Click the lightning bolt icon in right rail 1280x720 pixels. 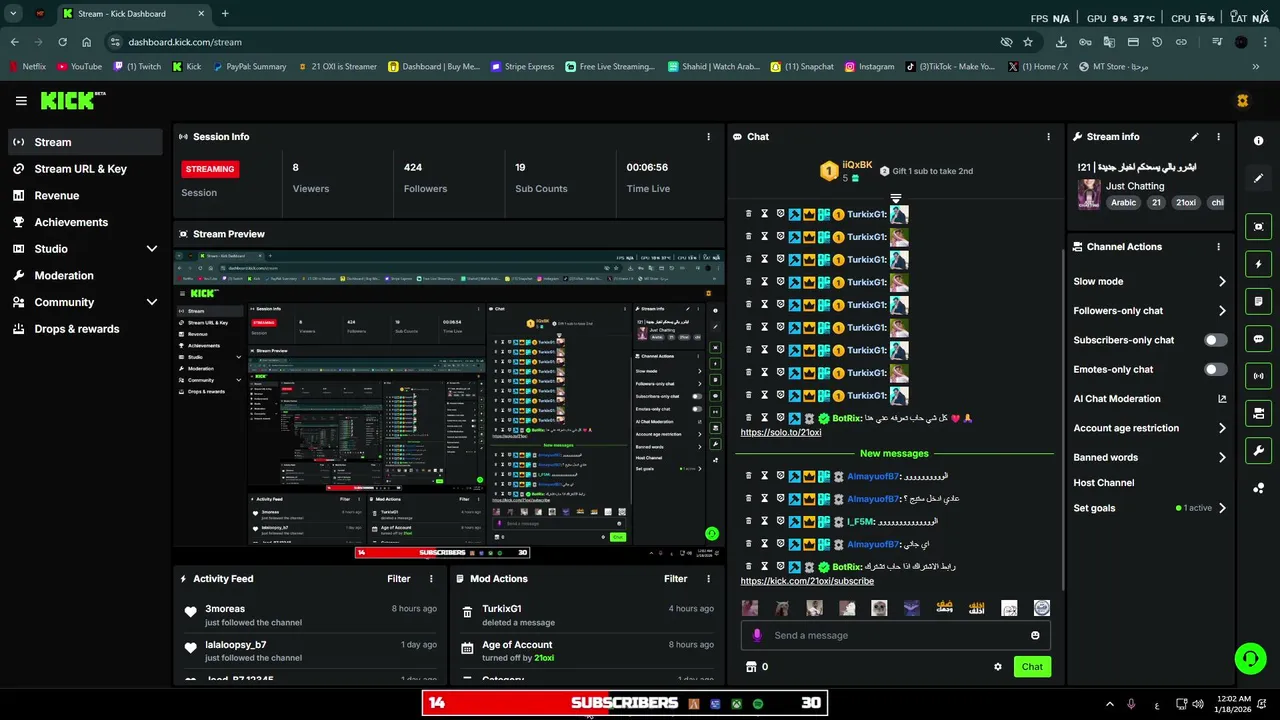(1259, 265)
